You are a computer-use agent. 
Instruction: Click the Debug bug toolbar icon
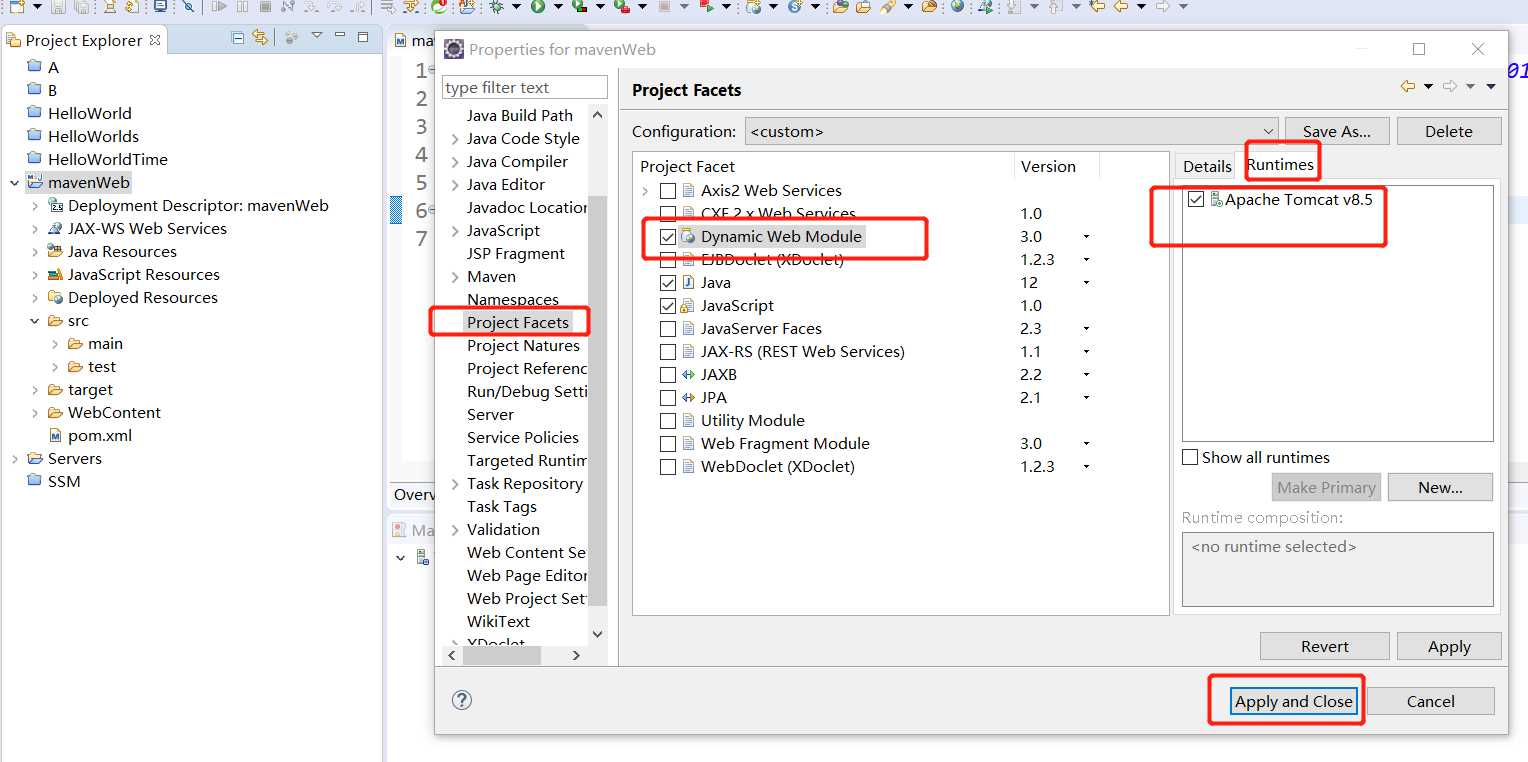click(497, 7)
